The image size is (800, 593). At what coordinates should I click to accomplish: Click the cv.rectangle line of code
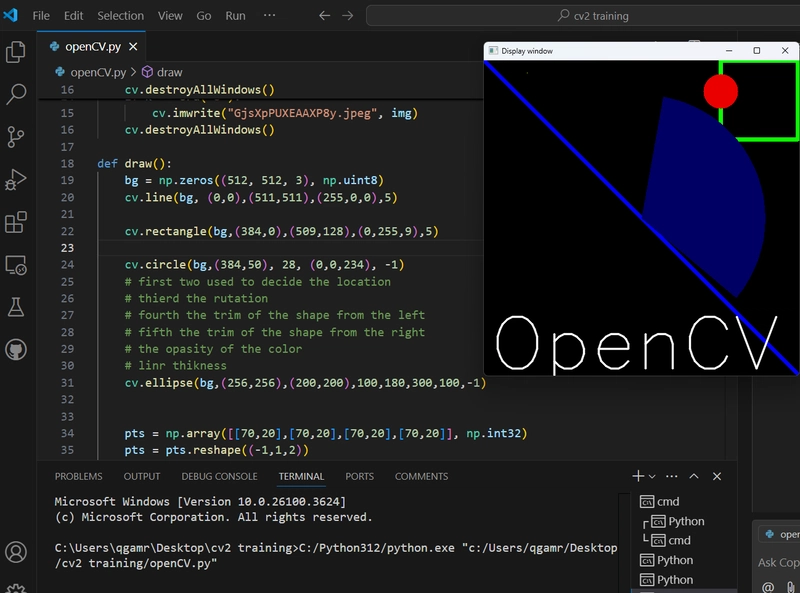click(281, 232)
